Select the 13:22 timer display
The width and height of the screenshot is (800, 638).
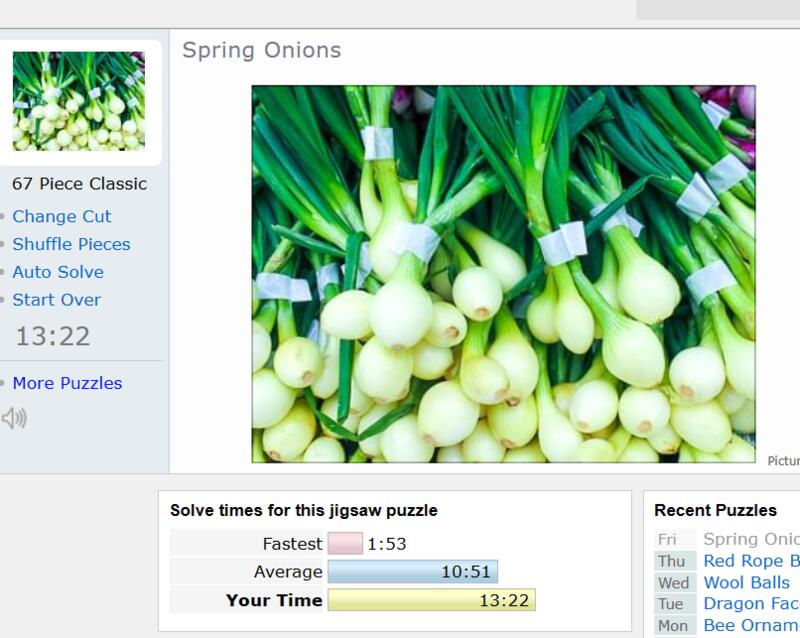pyautogui.click(x=53, y=336)
